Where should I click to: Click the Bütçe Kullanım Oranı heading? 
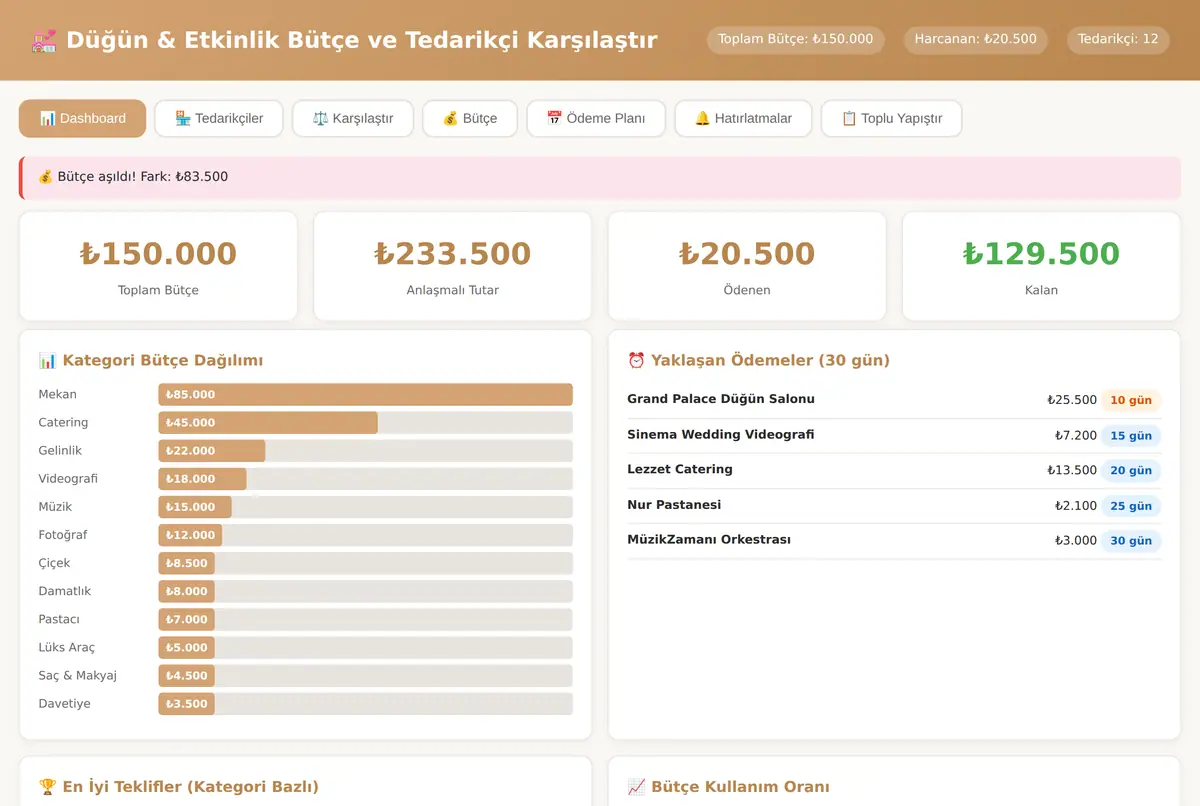pos(728,787)
